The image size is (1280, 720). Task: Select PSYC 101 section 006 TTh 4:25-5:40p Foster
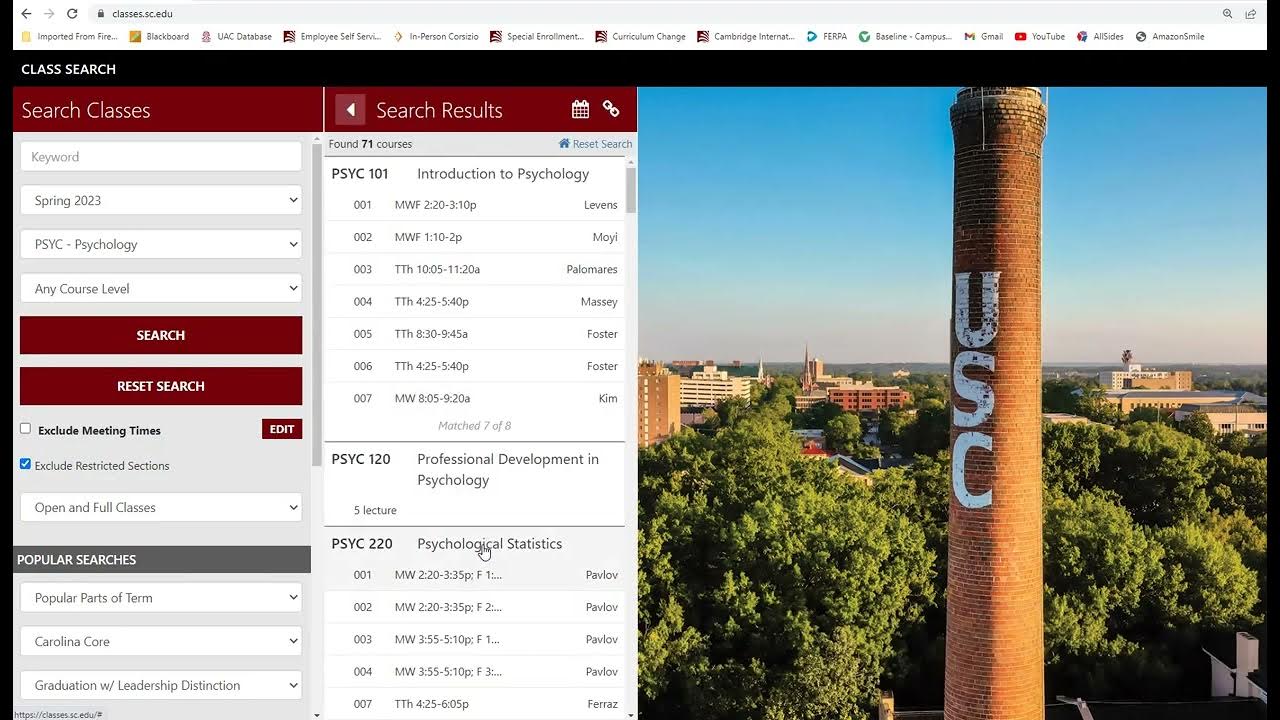click(x=475, y=366)
